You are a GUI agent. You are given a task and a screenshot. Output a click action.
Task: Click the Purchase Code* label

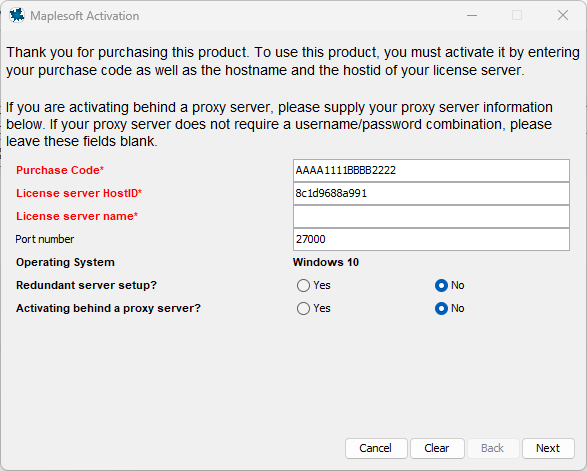[x=60, y=170]
